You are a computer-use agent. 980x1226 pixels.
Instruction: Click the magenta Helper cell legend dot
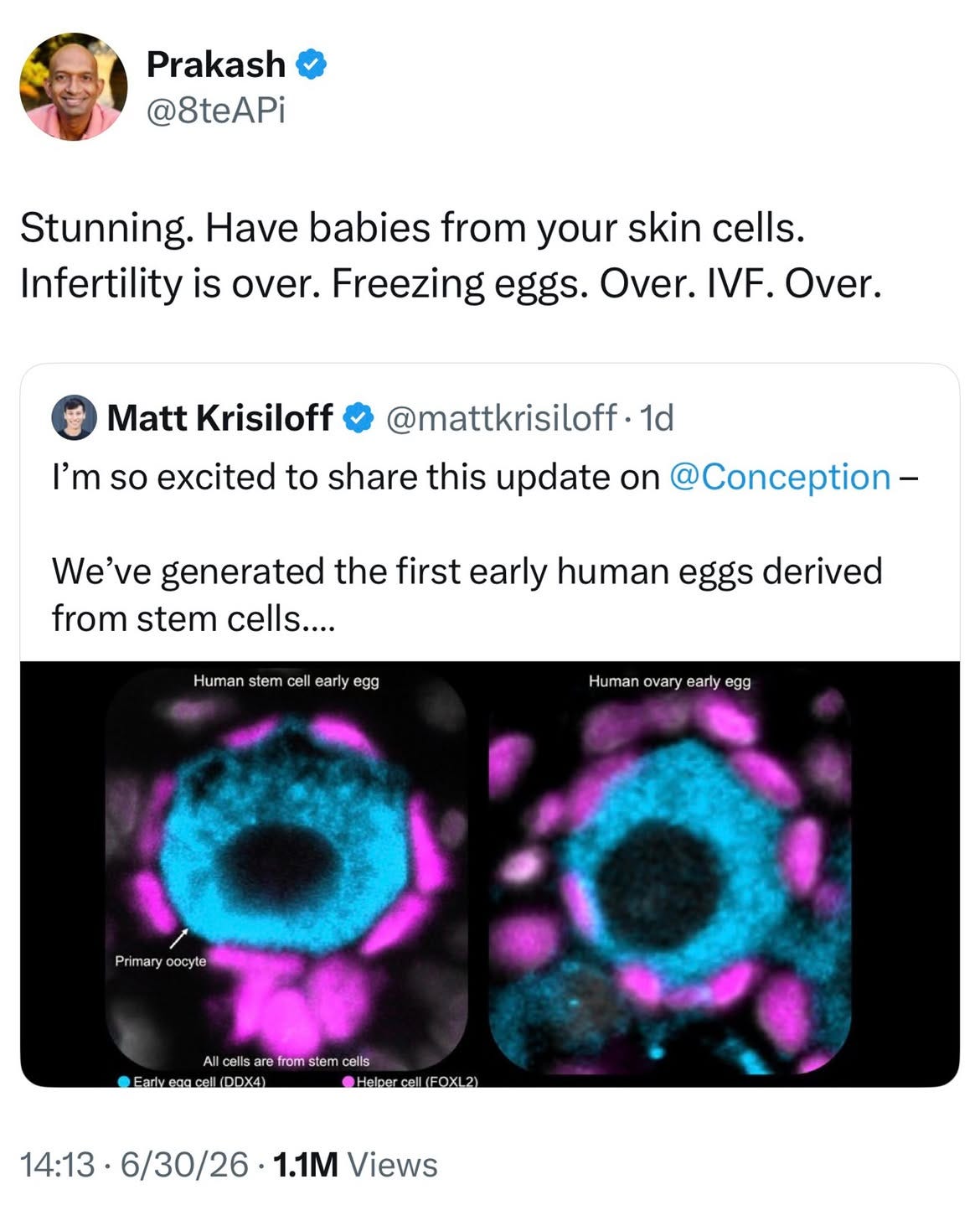[x=348, y=1082]
